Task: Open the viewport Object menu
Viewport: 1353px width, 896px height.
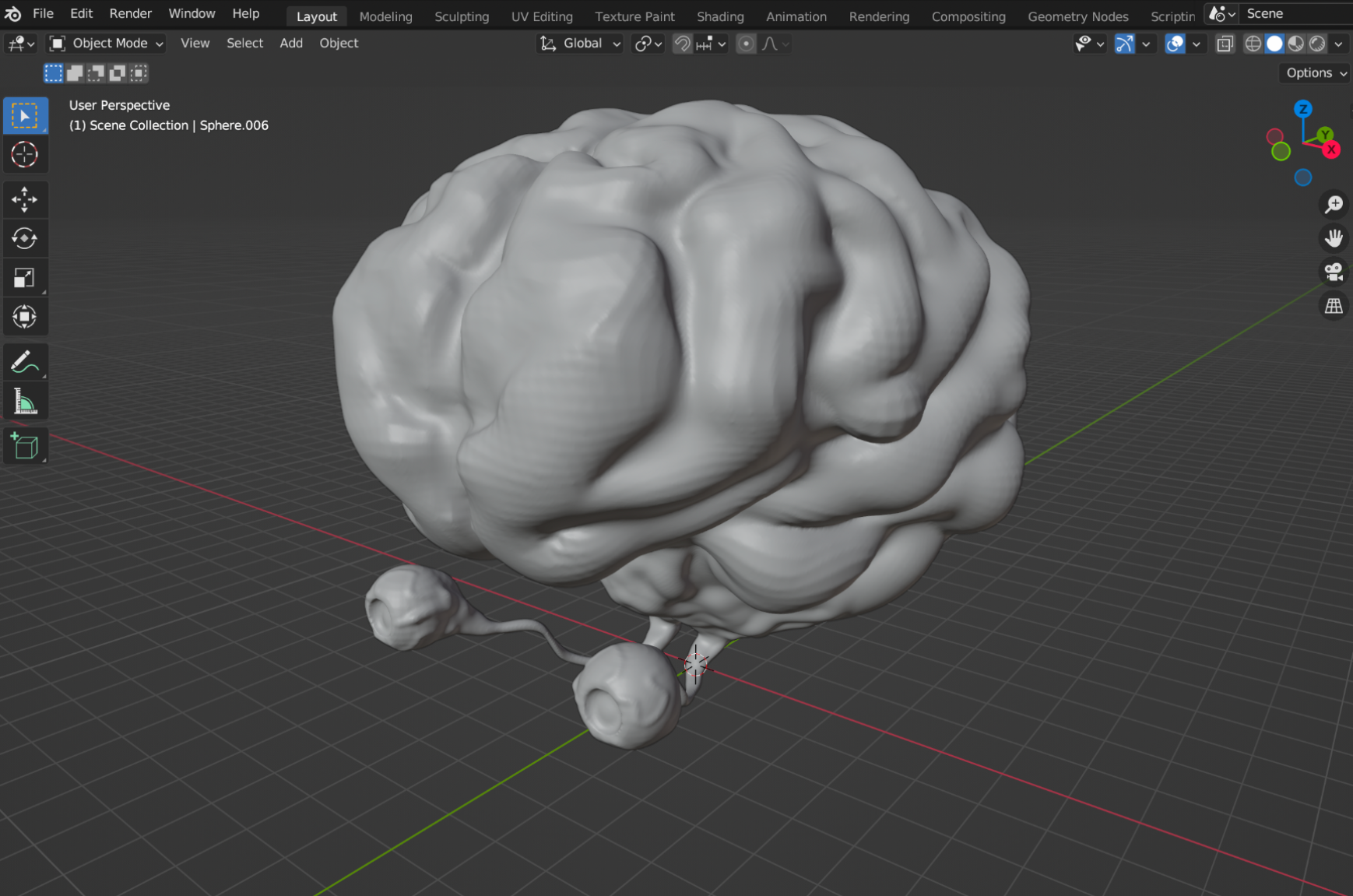Action: click(x=339, y=44)
